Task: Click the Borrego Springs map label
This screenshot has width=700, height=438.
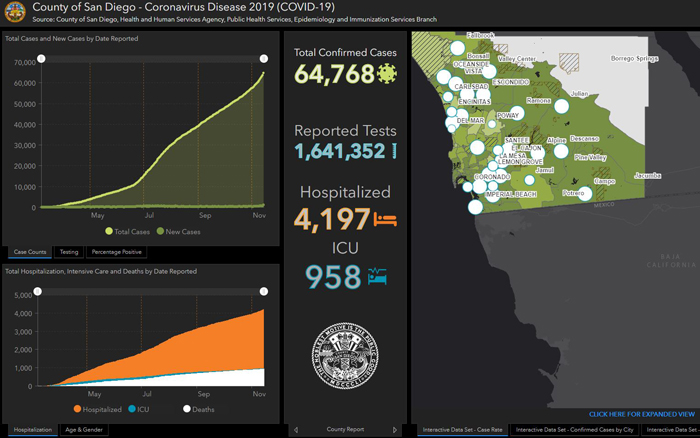Action: coord(634,58)
